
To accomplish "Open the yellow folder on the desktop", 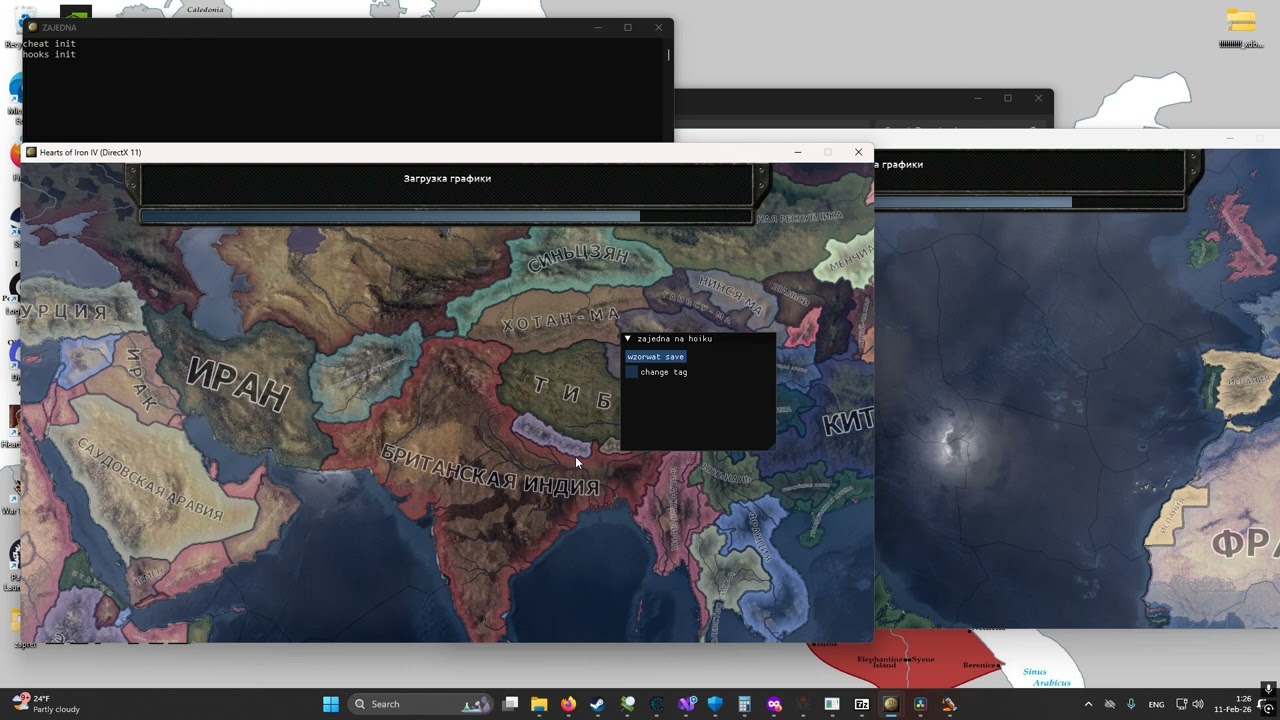I will [1241, 21].
